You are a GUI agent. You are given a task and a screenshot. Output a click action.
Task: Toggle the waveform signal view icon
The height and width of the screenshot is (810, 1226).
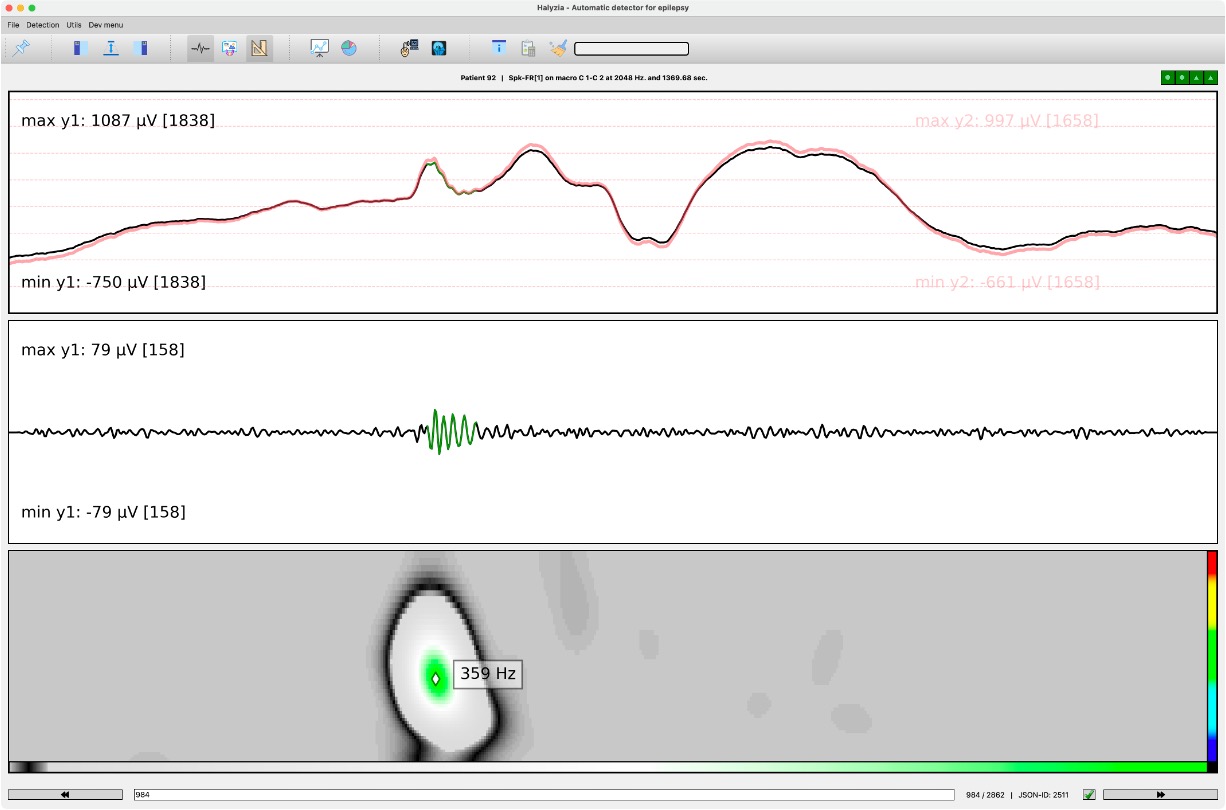click(x=200, y=48)
